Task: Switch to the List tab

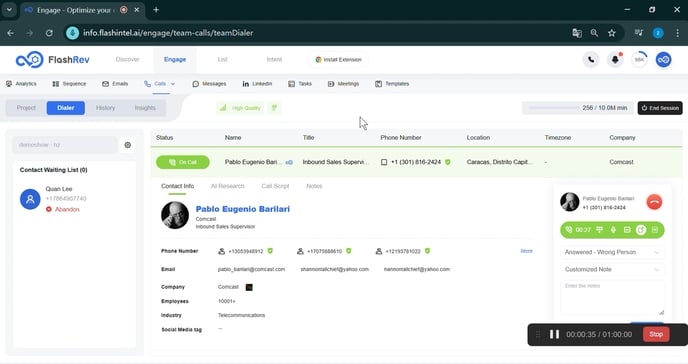Action: 222,60
